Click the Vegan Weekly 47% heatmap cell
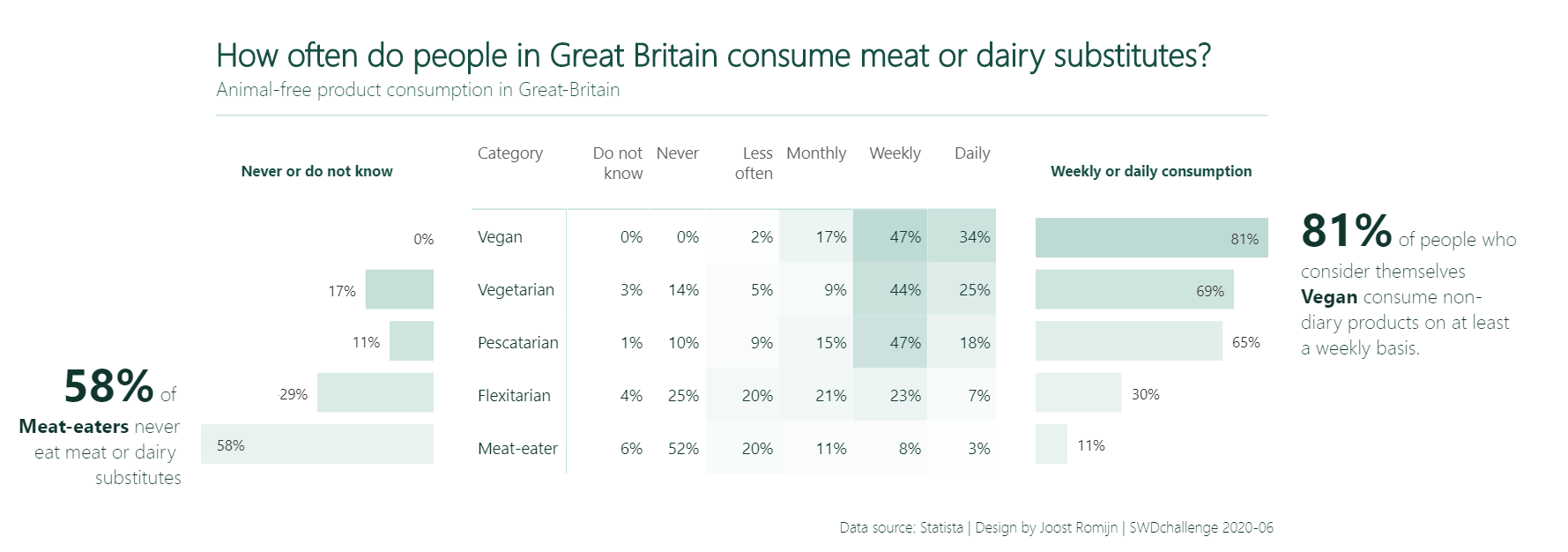Viewport: 1568px width, 552px height. point(890,236)
